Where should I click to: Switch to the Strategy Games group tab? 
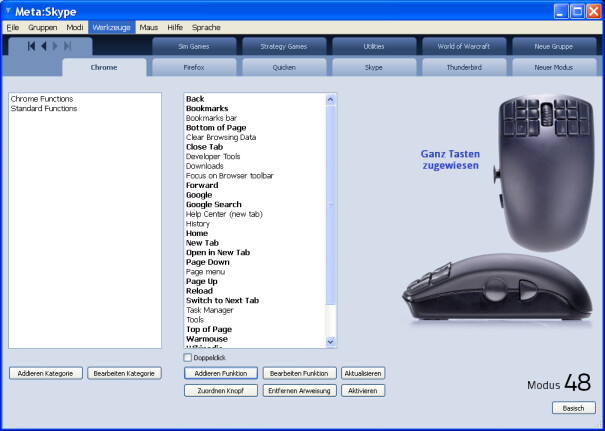click(284, 46)
